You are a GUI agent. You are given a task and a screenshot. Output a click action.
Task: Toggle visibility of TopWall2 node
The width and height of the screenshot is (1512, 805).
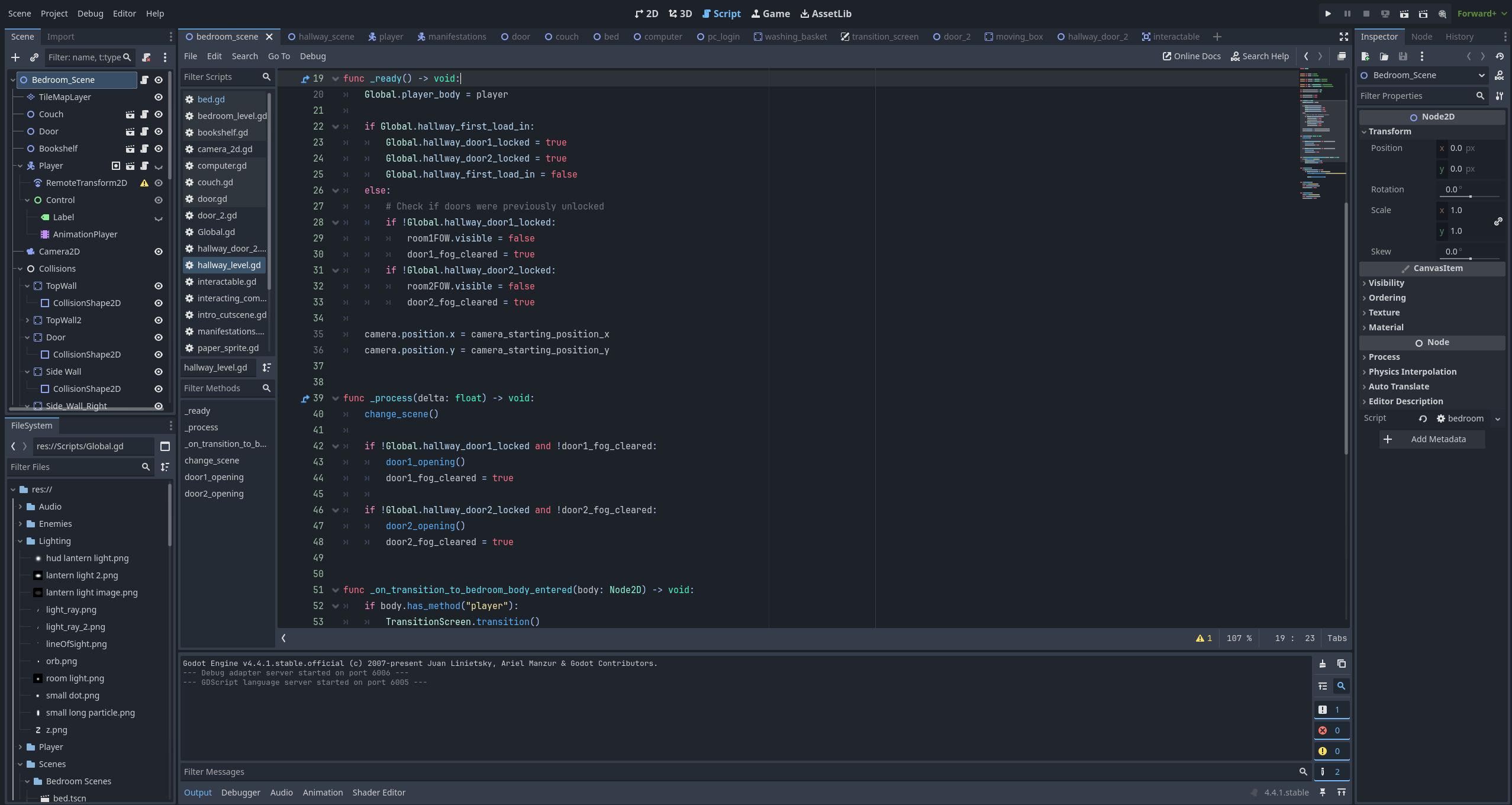(x=159, y=320)
